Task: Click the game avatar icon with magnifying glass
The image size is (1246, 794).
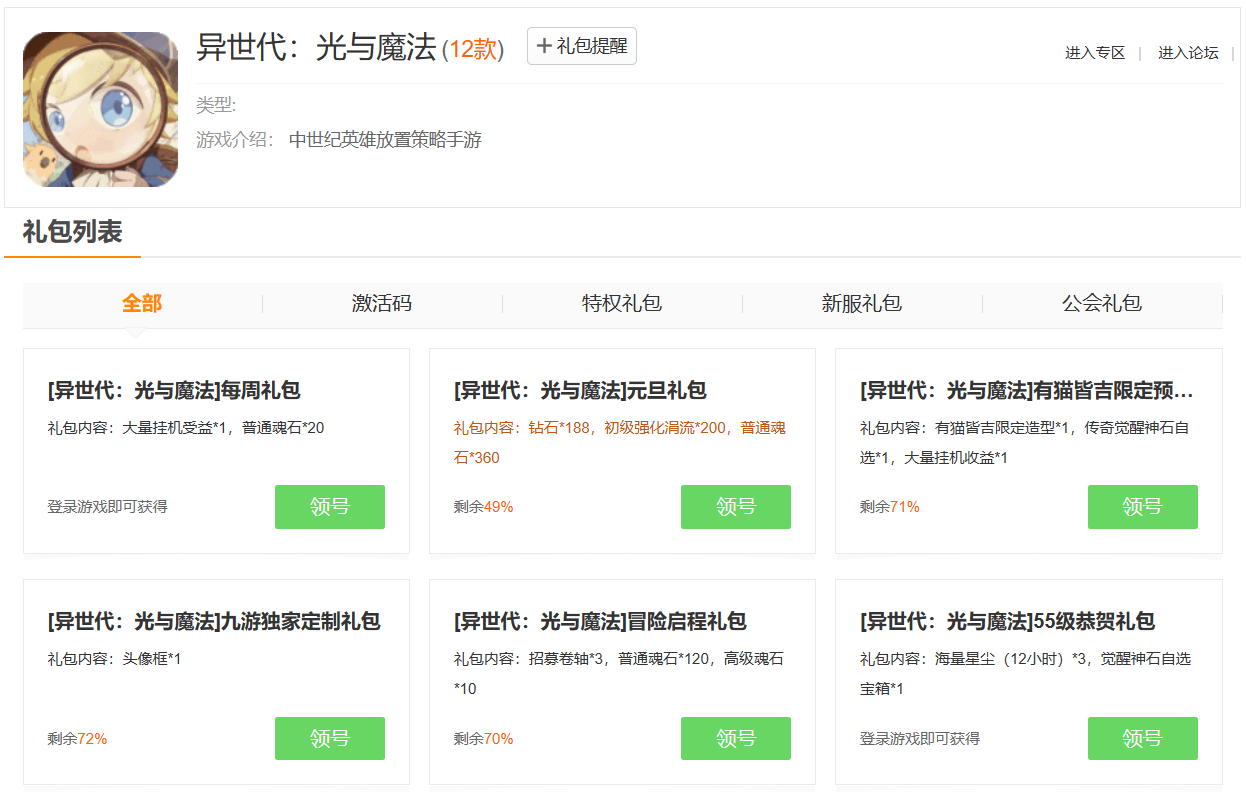Action: (x=100, y=109)
